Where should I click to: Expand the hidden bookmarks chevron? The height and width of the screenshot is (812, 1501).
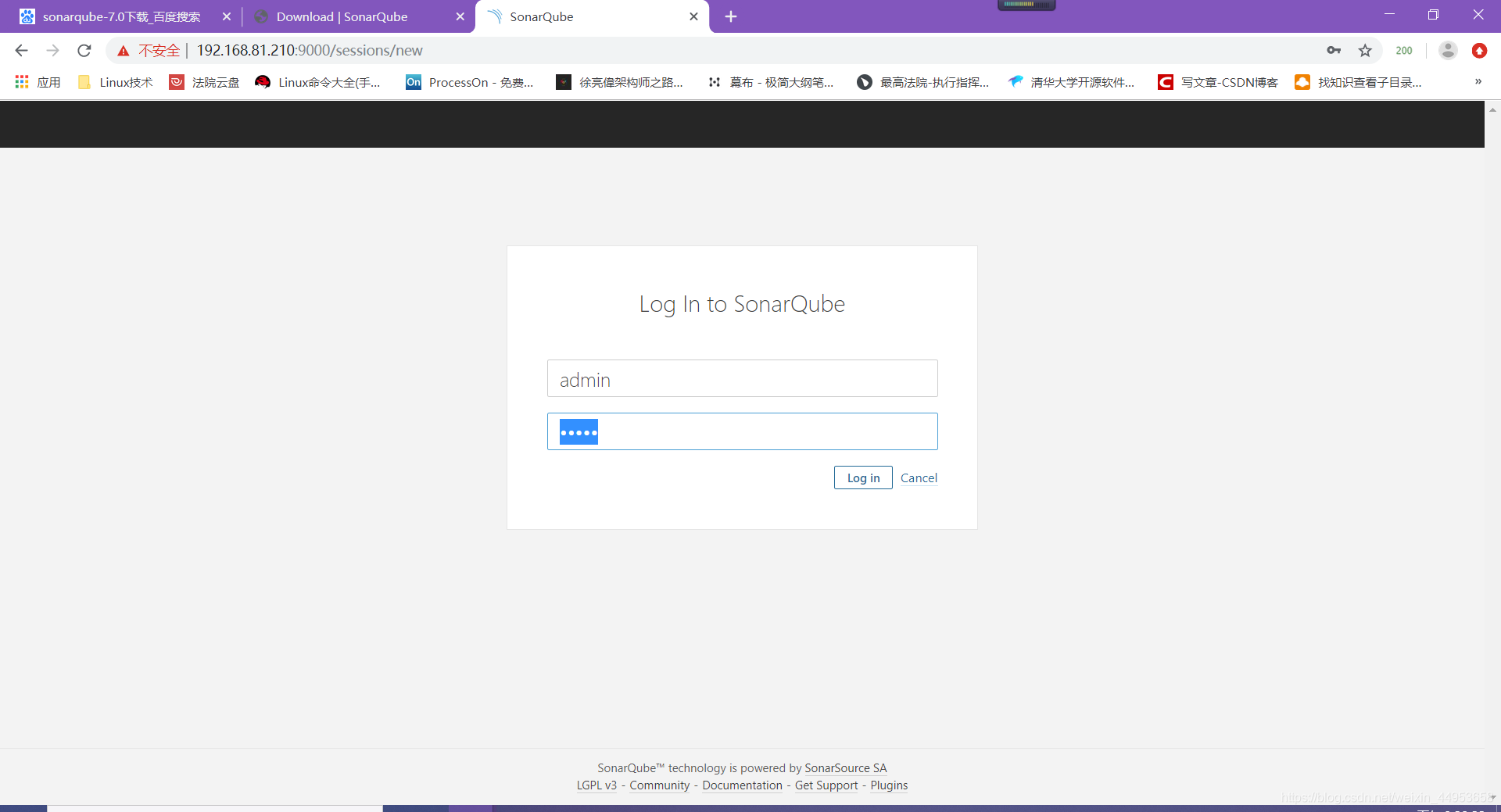(1478, 81)
